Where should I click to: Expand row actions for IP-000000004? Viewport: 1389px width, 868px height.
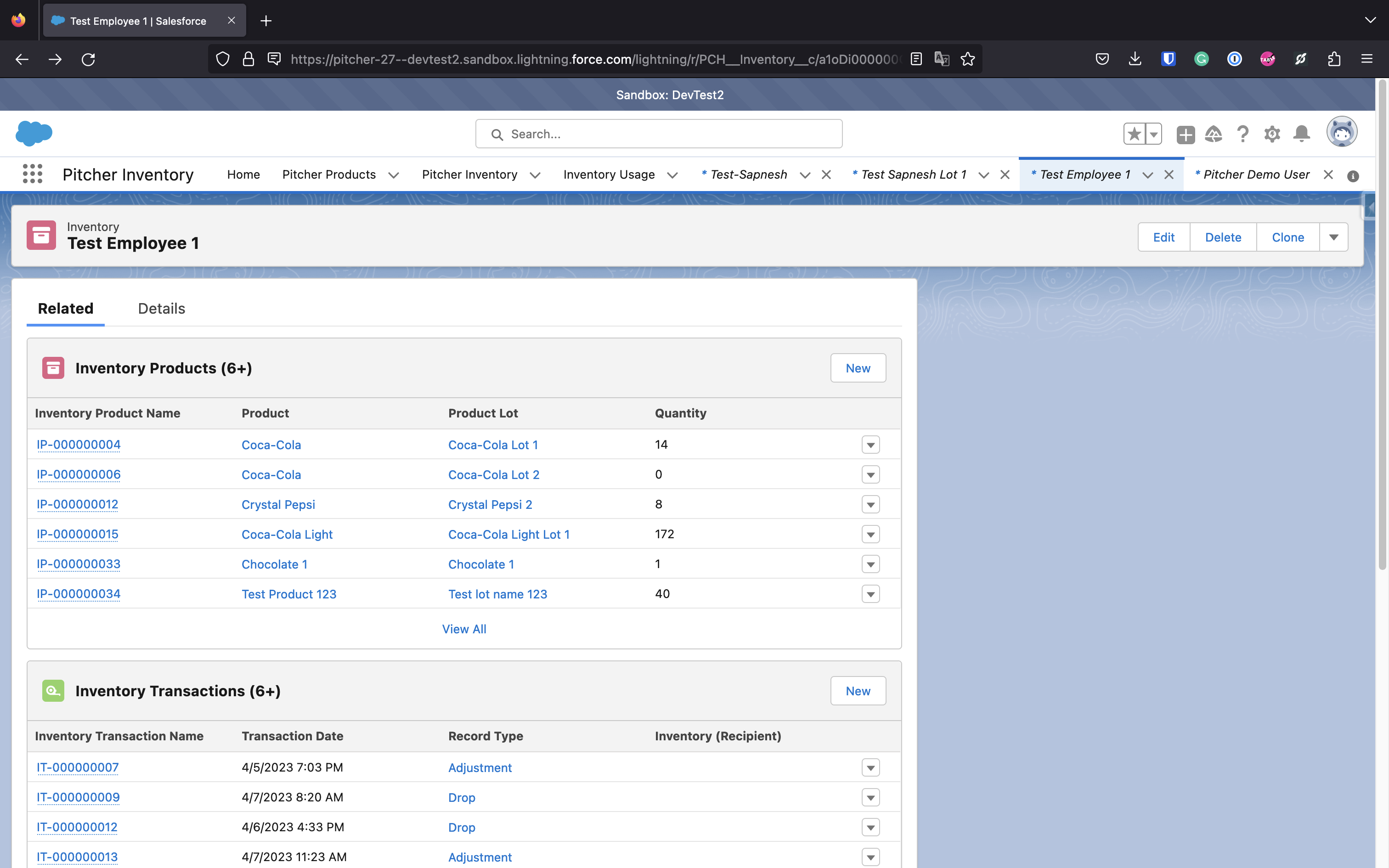tap(870, 445)
